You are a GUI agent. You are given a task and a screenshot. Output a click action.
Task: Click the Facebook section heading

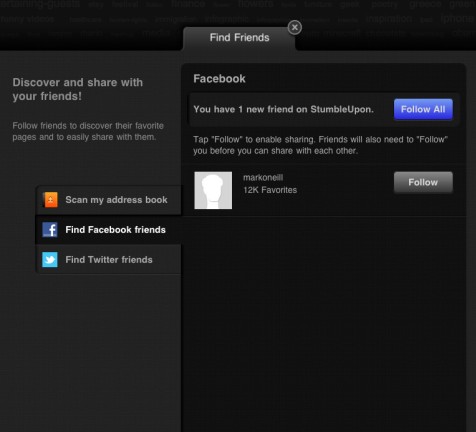pos(219,79)
